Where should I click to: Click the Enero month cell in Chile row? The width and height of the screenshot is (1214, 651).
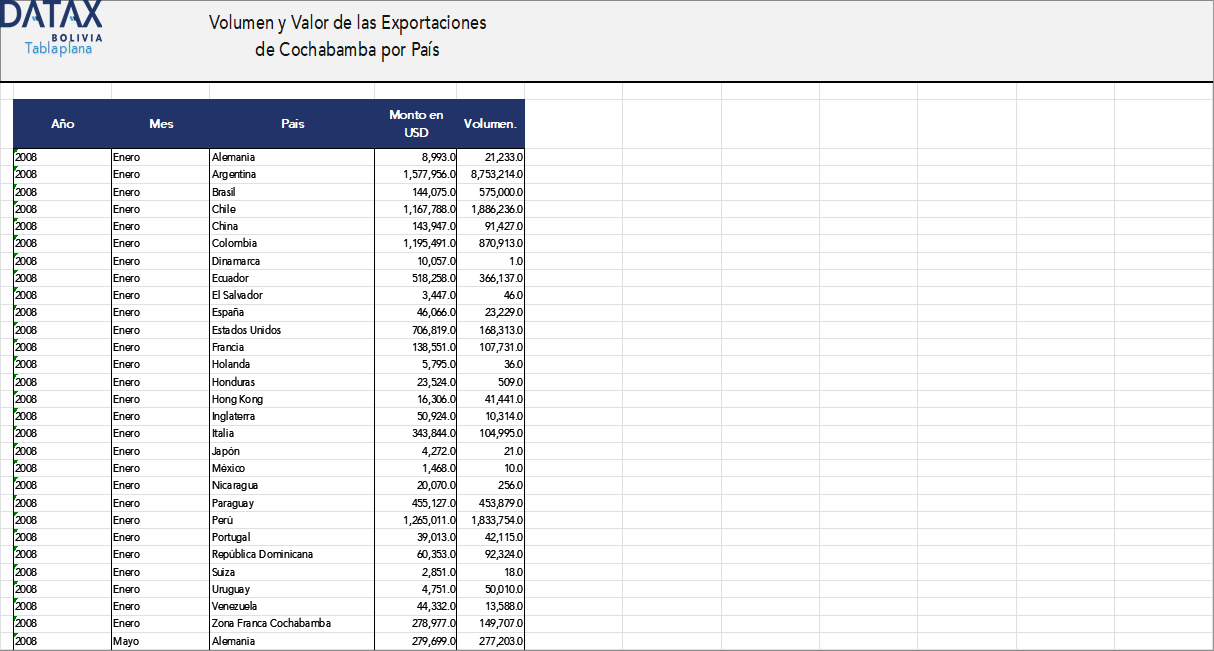161,209
